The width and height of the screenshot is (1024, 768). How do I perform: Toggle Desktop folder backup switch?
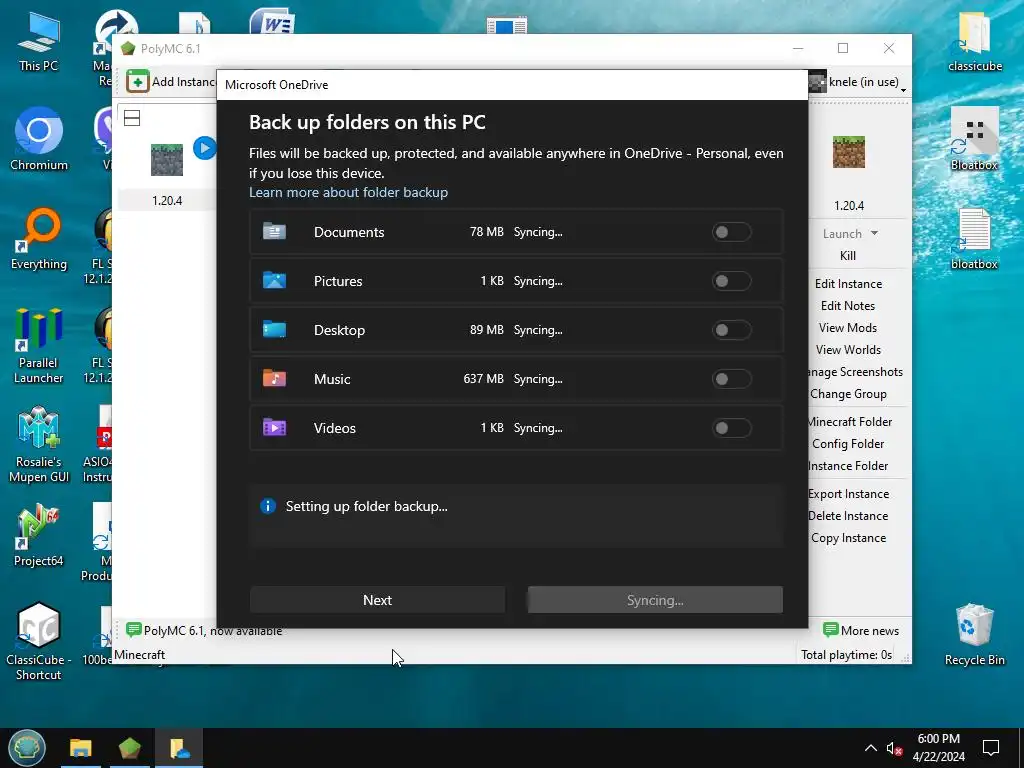tap(731, 330)
